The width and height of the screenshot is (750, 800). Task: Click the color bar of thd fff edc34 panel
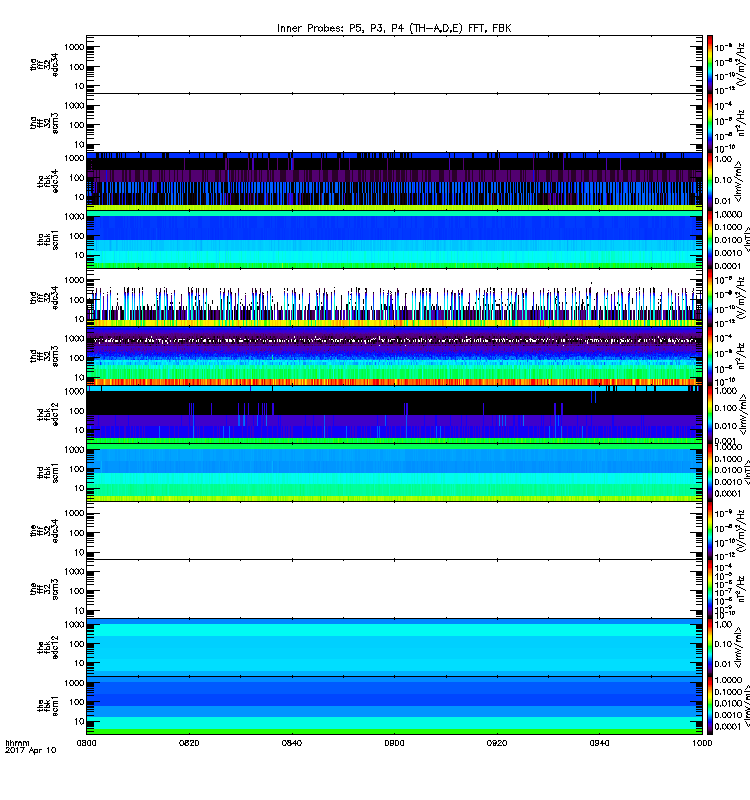pyautogui.click(x=710, y=298)
